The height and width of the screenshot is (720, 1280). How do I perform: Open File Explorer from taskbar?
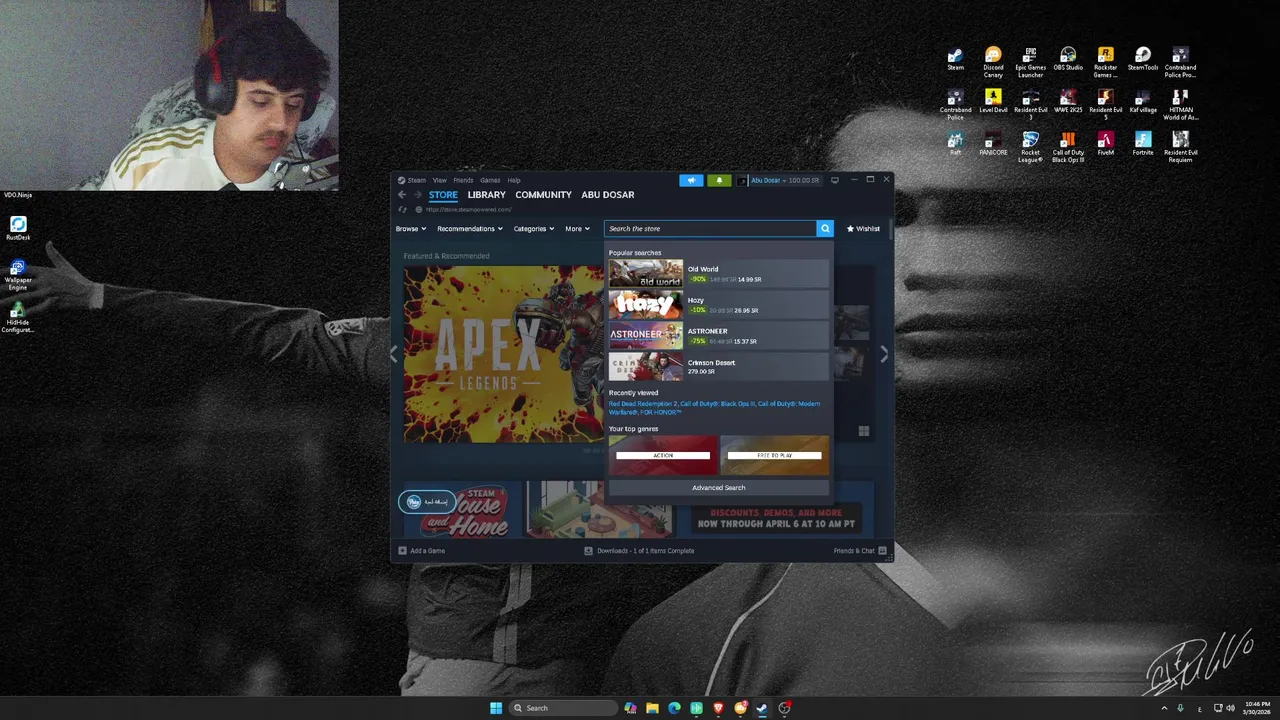coord(652,708)
